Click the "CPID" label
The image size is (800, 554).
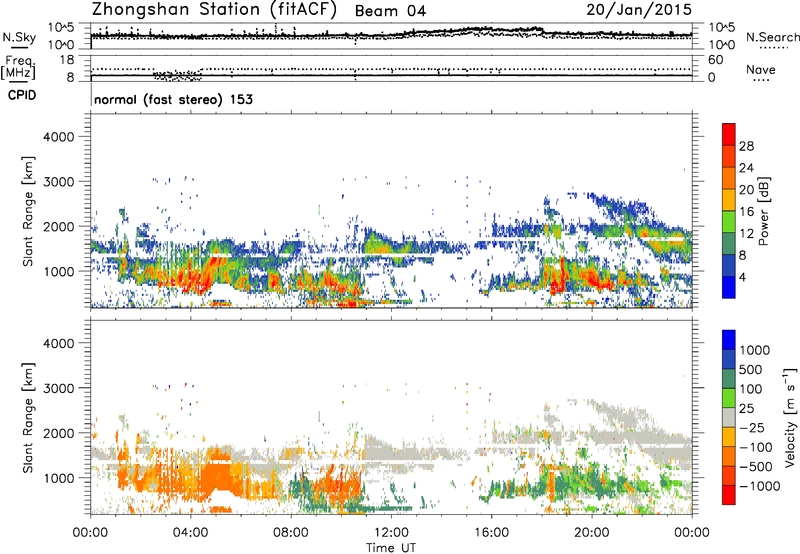[22, 95]
